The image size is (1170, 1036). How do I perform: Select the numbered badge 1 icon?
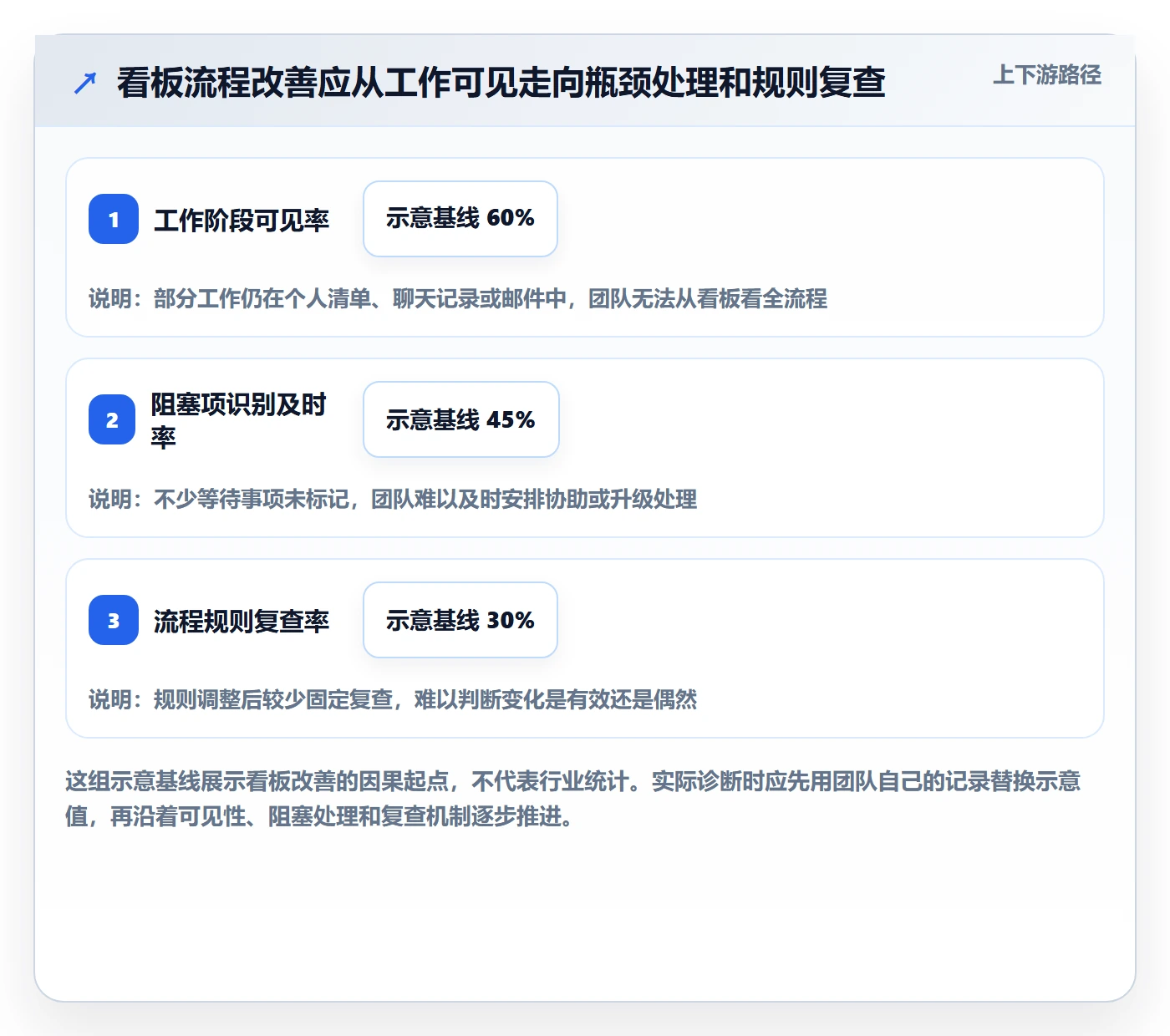(114, 219)
